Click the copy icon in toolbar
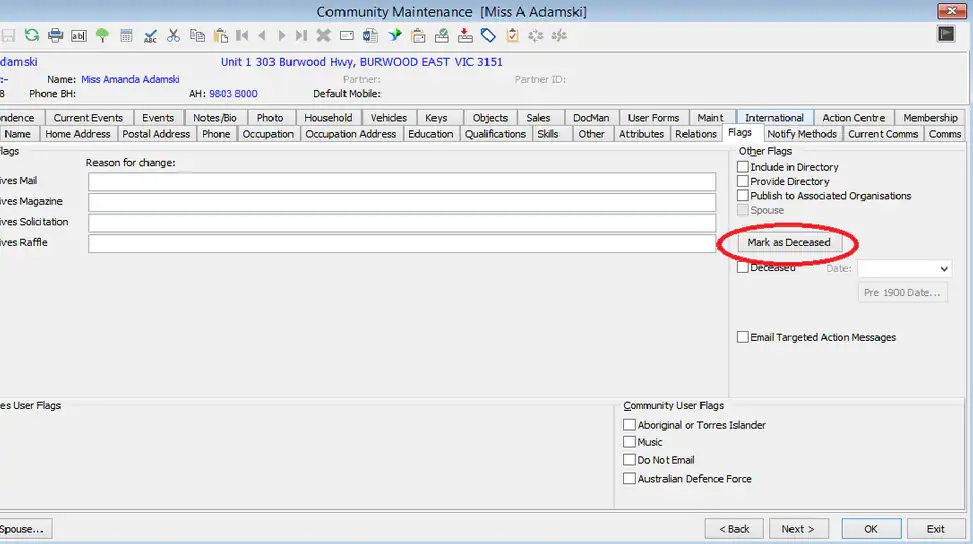This screenshot has height=544, width=973. tap(197, 35)
